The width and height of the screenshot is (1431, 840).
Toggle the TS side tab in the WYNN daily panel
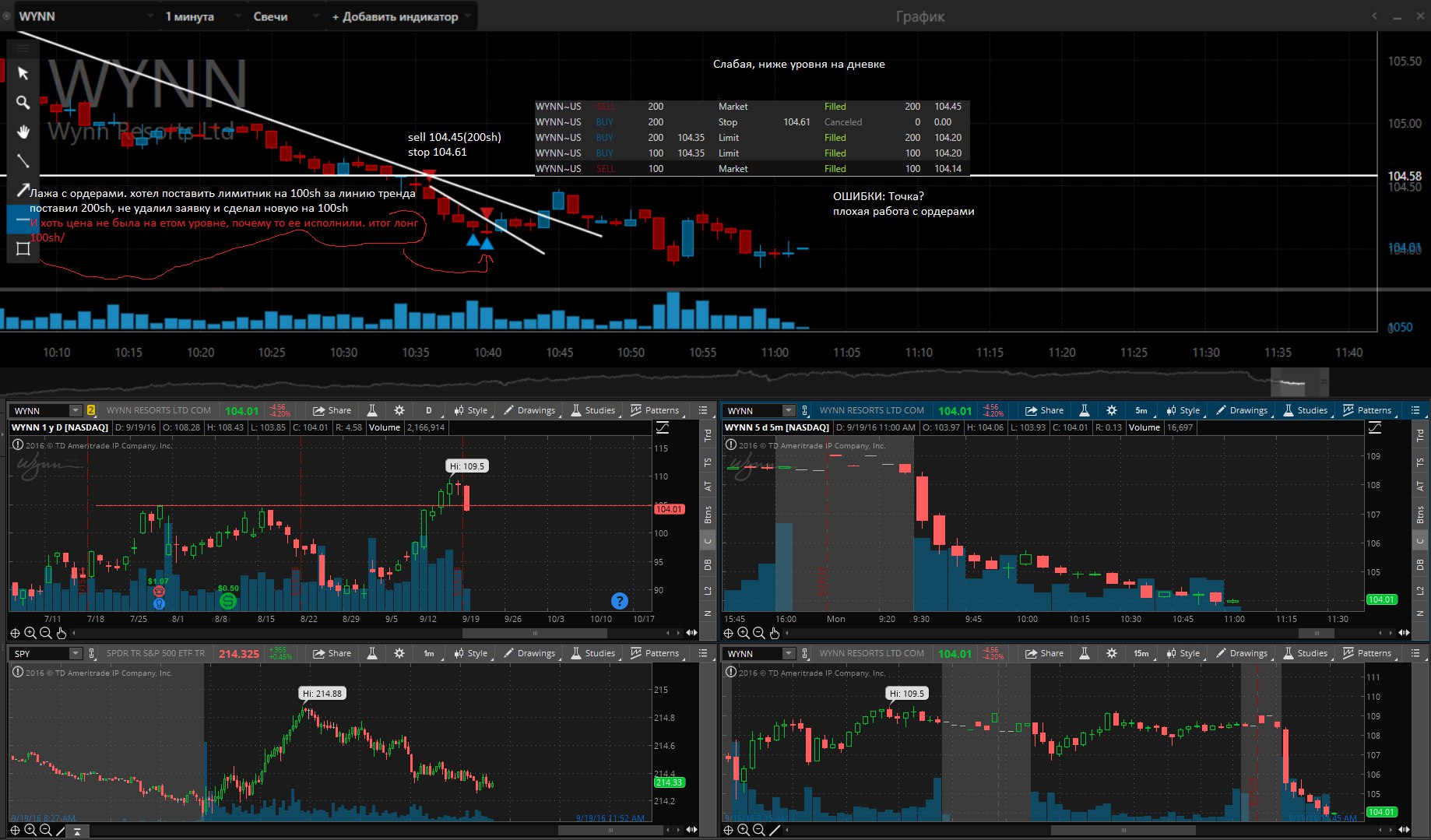[708, 462]
